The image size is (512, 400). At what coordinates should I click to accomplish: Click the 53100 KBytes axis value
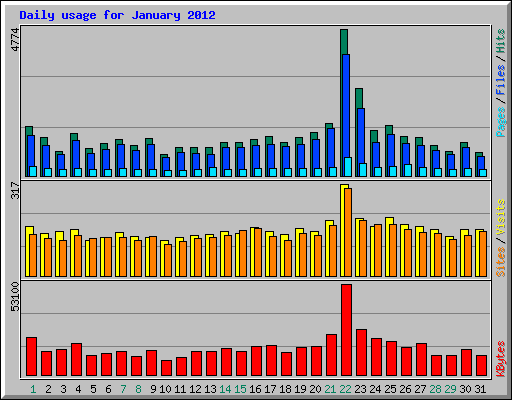click(x=15, y=296)
